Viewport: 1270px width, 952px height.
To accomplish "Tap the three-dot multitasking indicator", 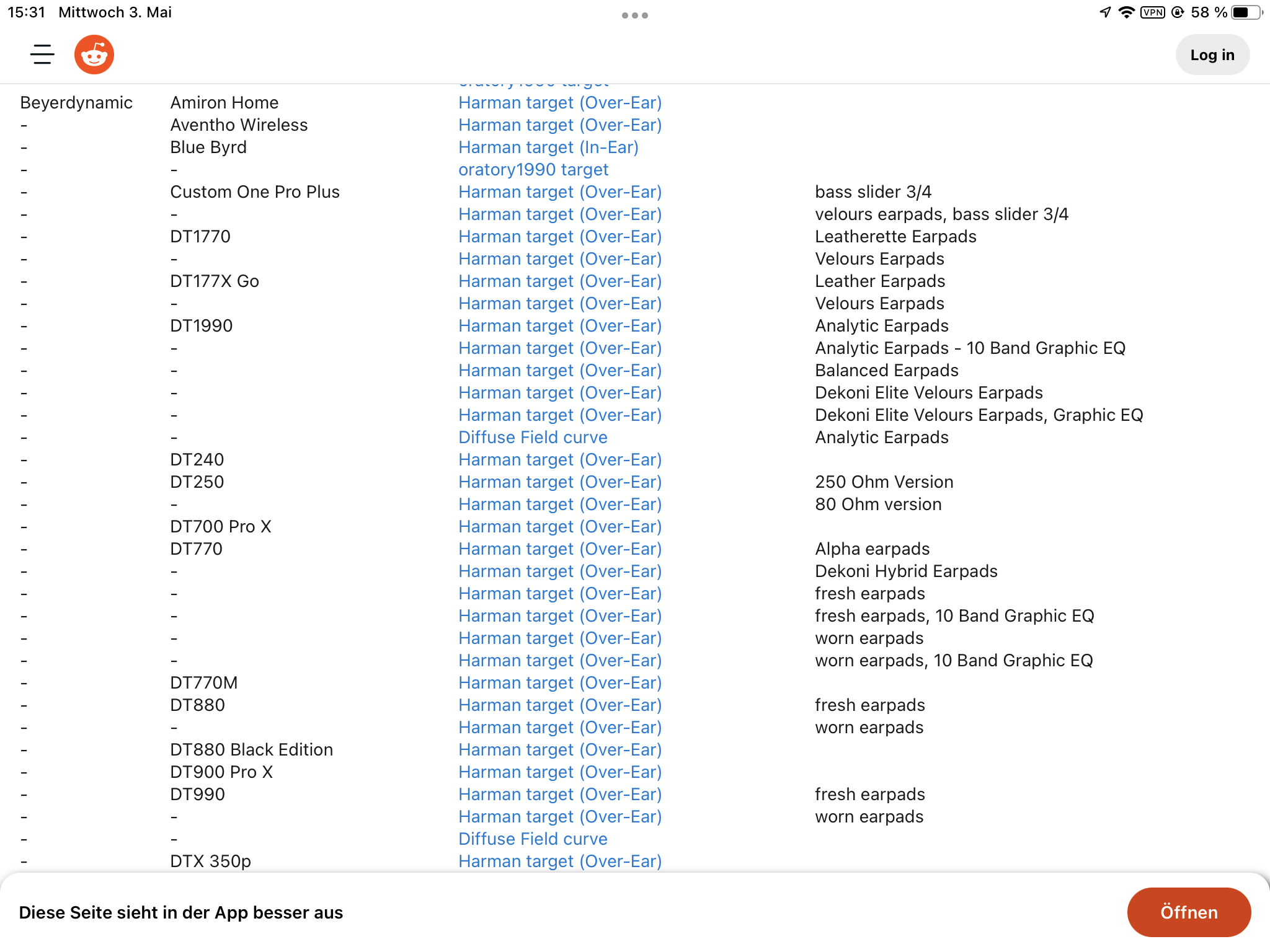I will click(635, 15).
